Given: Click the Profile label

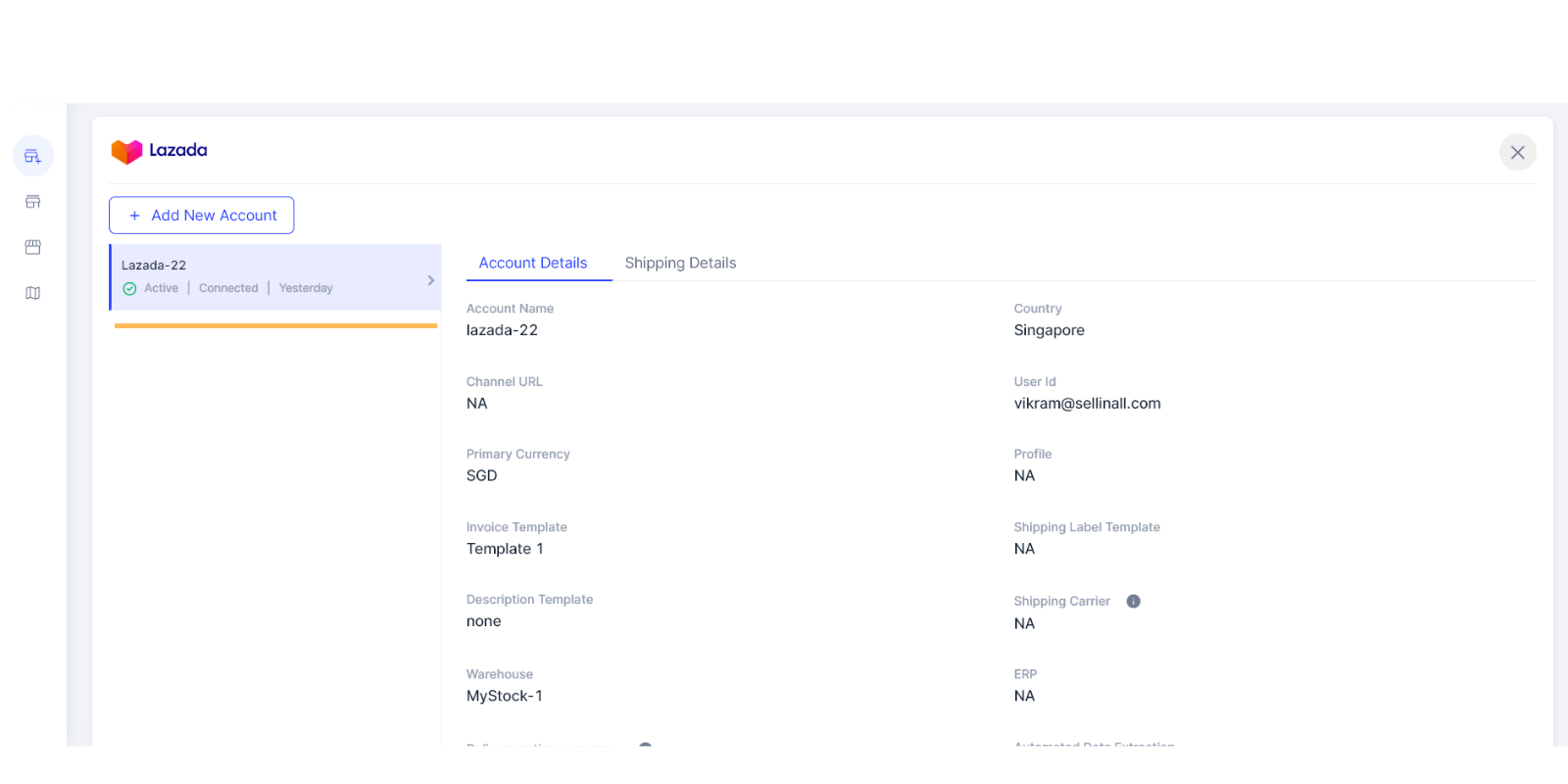Looking at the screenshot, I should click(1033, 454).
